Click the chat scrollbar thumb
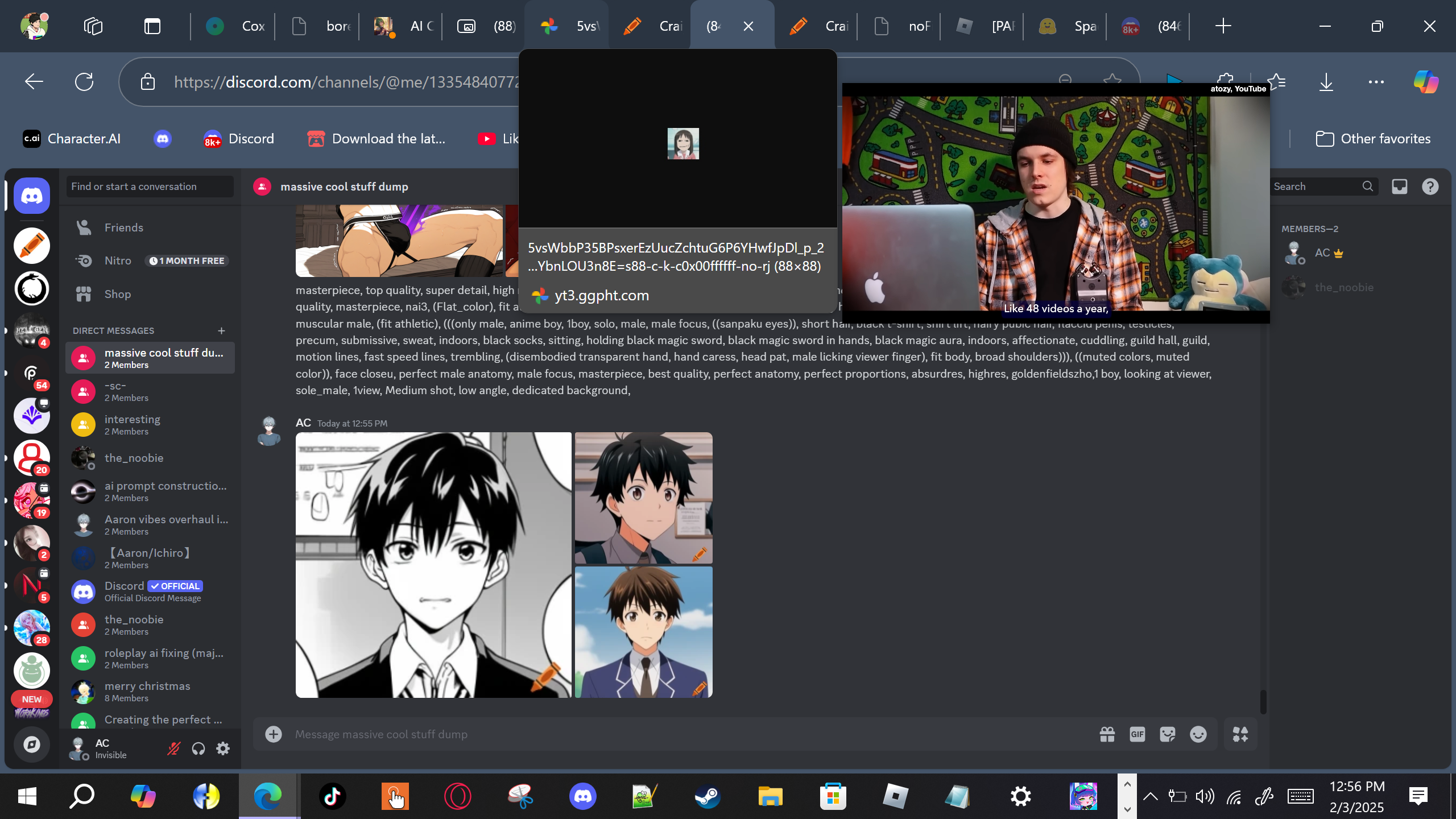Image resolution: width=1456 pixels, height=819 pixels. (x=1263, y=702)
